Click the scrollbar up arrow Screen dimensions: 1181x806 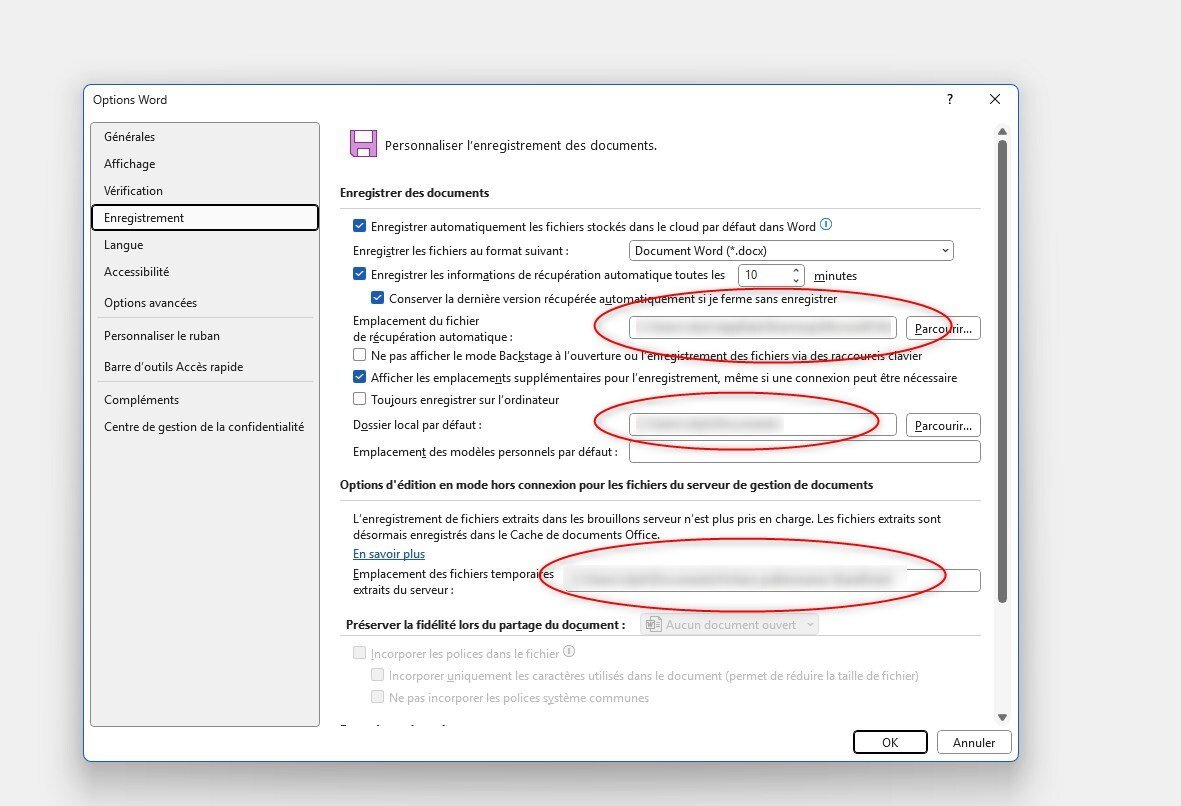pos(1002,132)
